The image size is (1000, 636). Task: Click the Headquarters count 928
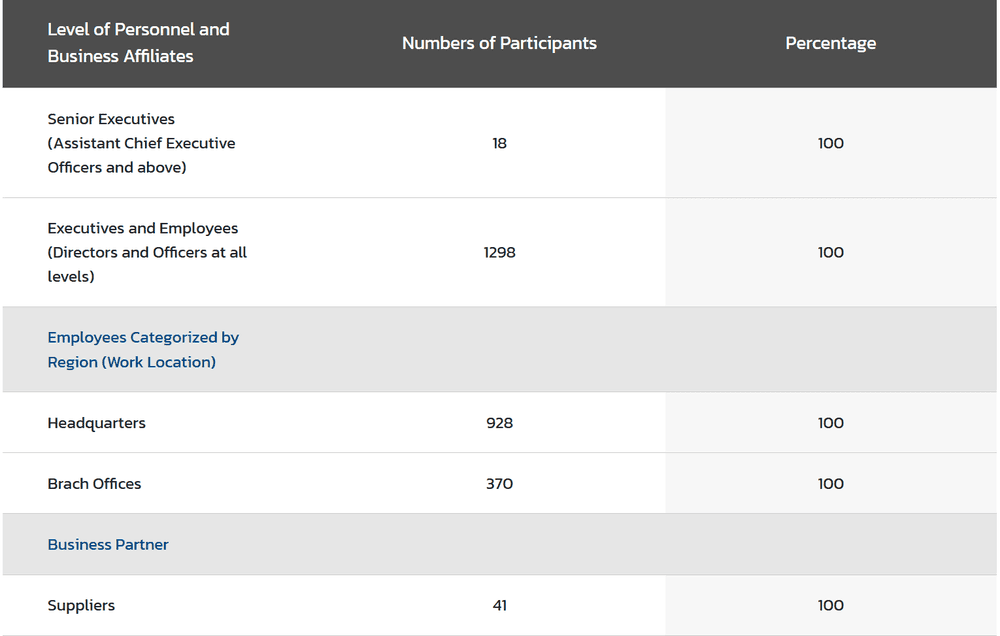(x=499, y=423)
